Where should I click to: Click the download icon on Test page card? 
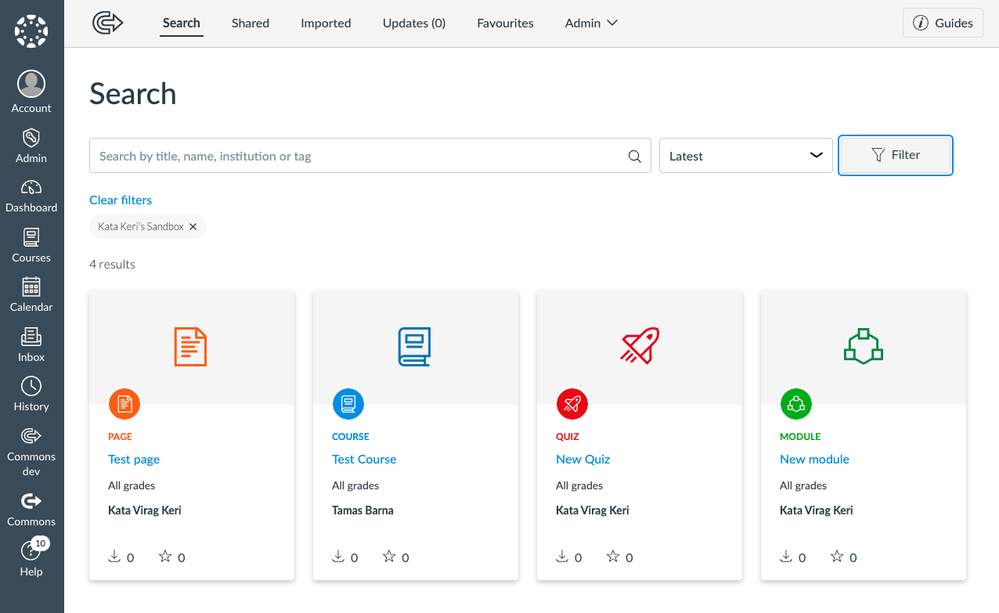point(114,556)
